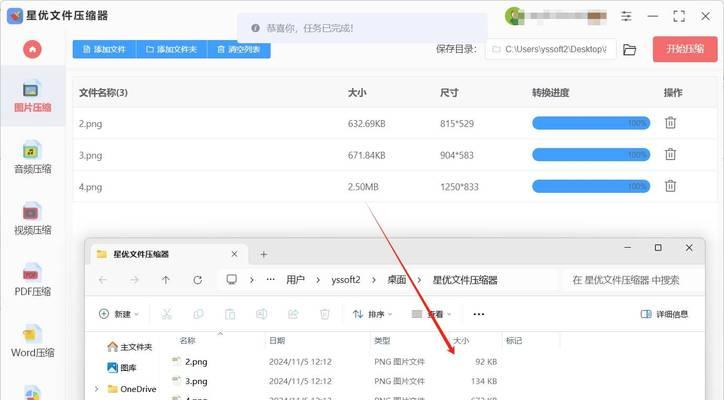Select 主文件夹 in navigation pane
This screenshot has width=724, height=400.
click(130, 347)
